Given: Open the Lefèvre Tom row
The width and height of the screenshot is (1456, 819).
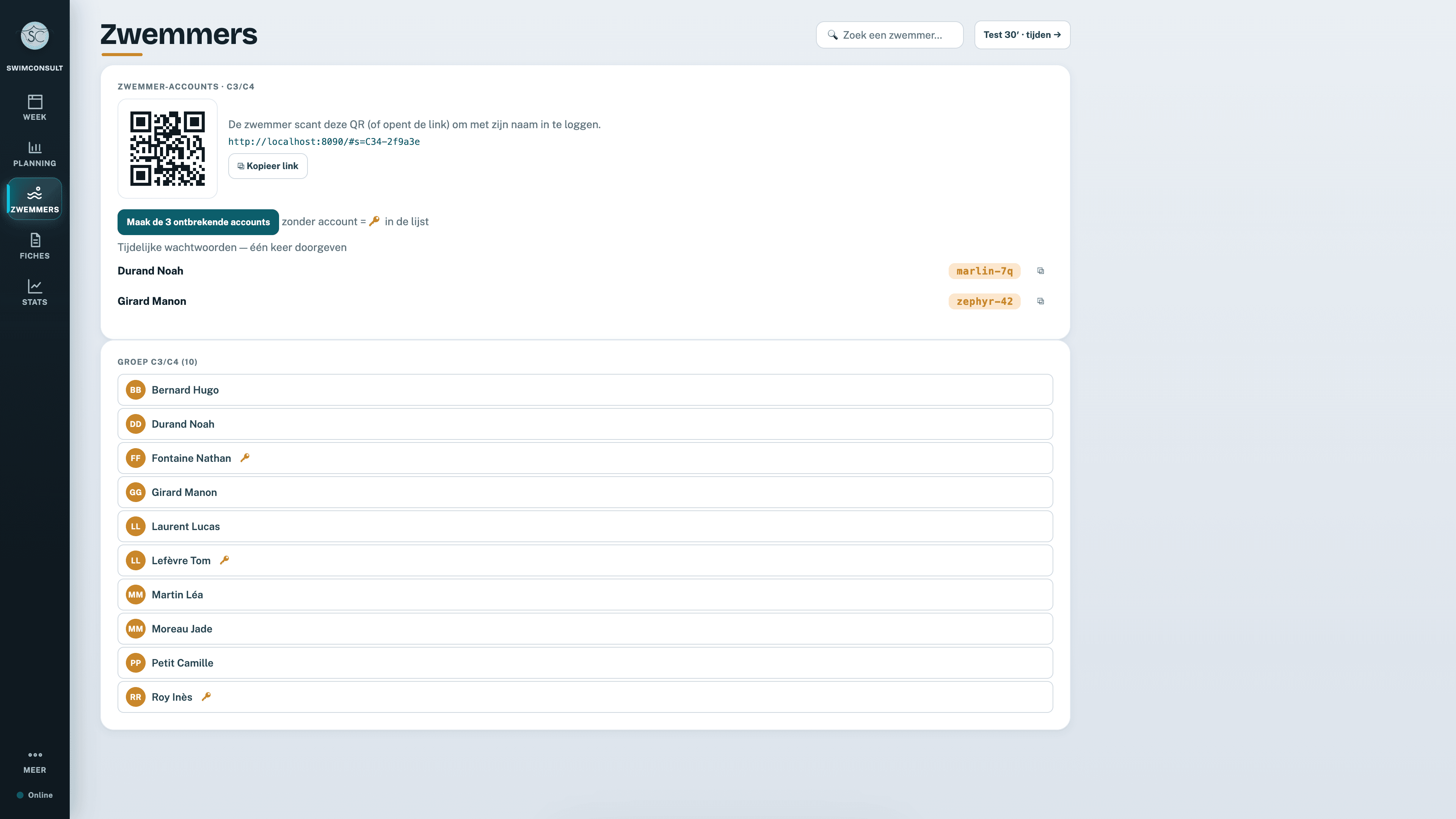Looking at the screenshot, I should click(x=585, y=561).
